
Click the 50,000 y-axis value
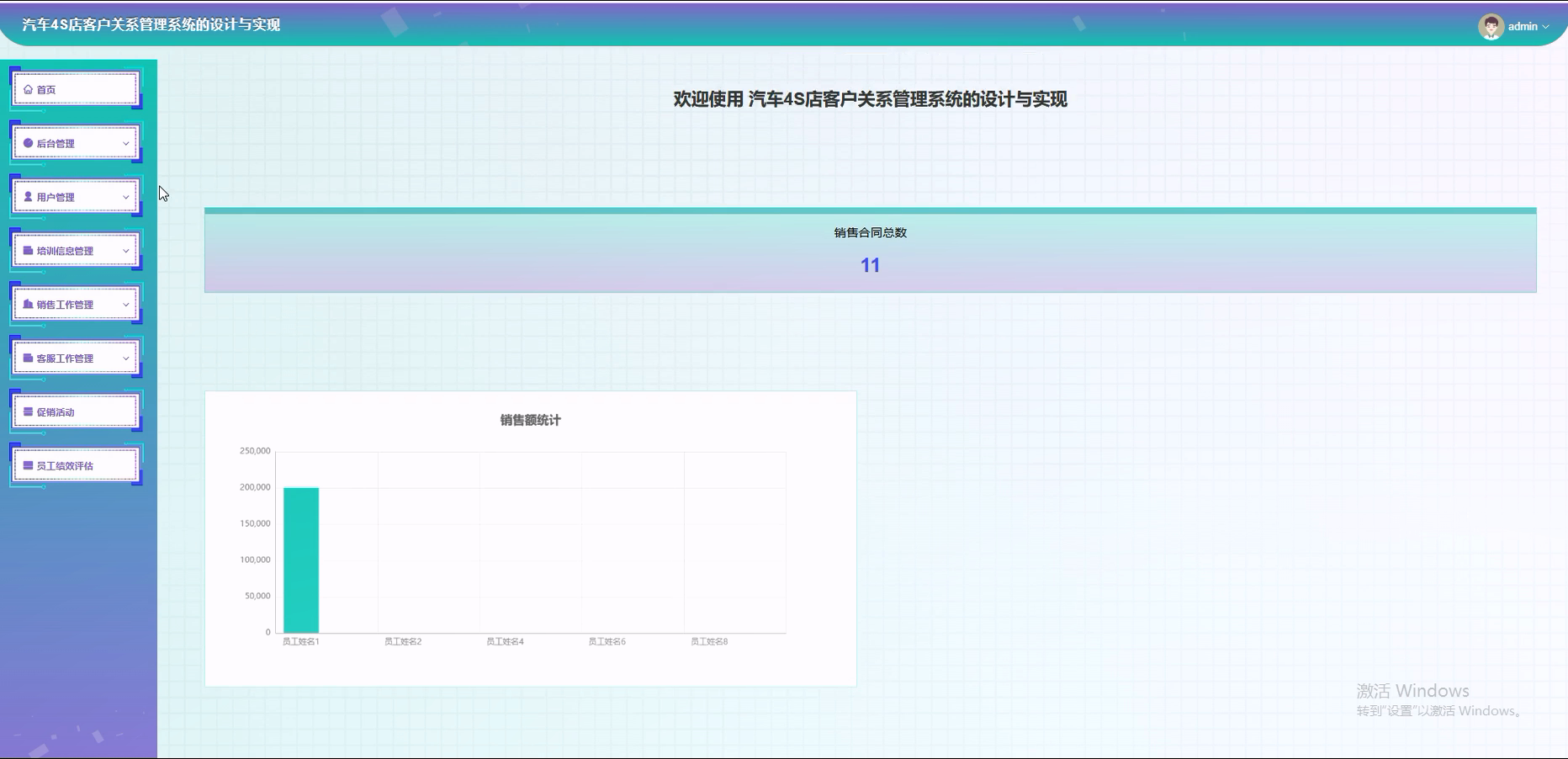pos(257,596)
